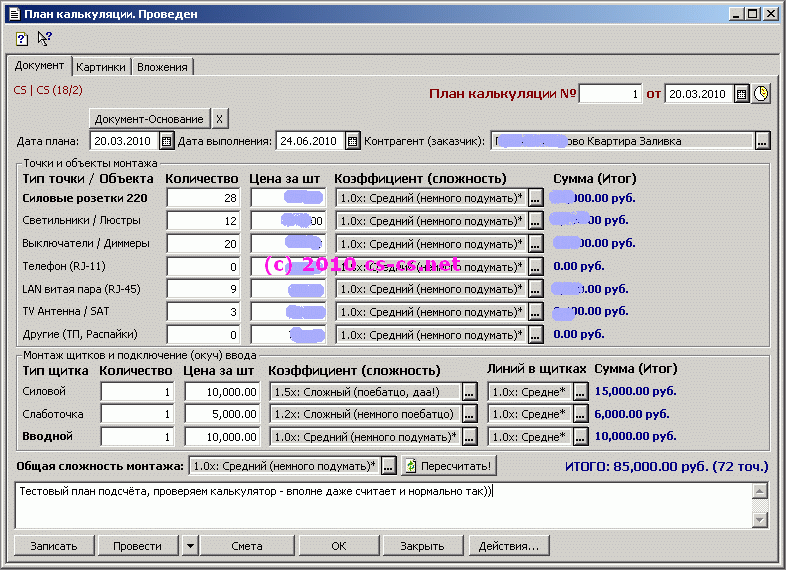Open calendar picker for Дата плана
This screenshot has height=570, width=786.
click(x=166, y=141)
